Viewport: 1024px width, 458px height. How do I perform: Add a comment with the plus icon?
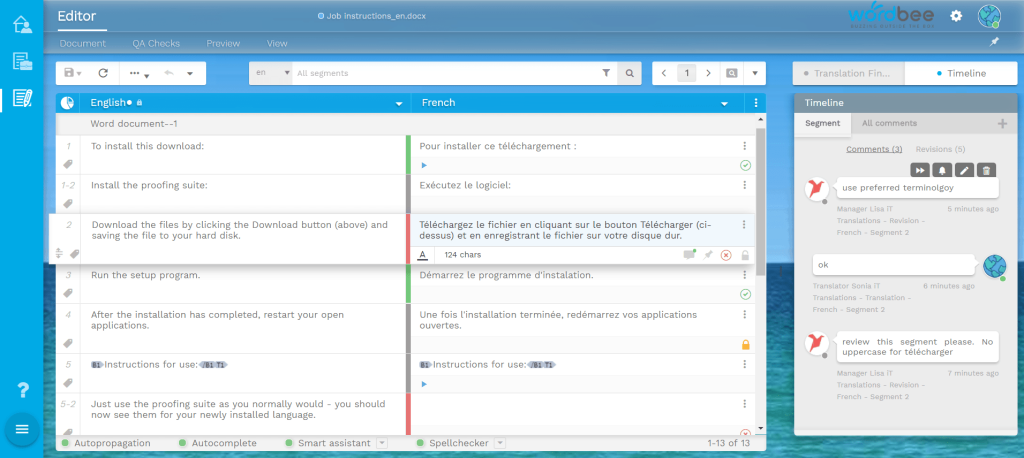1002,123
